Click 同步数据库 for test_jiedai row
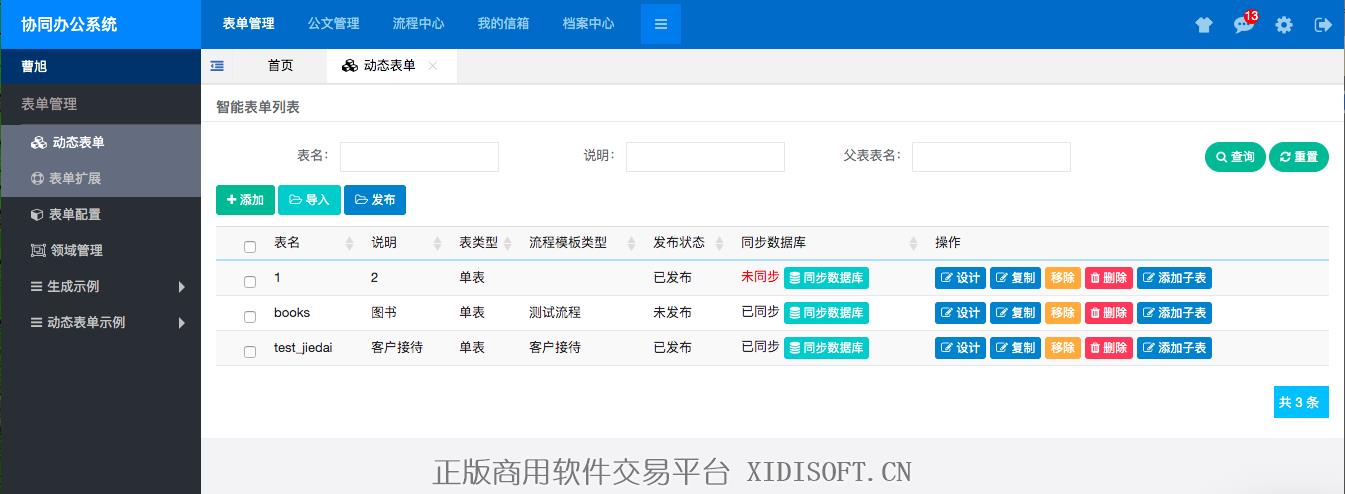 pyautogui.click(x=826, y=348)
